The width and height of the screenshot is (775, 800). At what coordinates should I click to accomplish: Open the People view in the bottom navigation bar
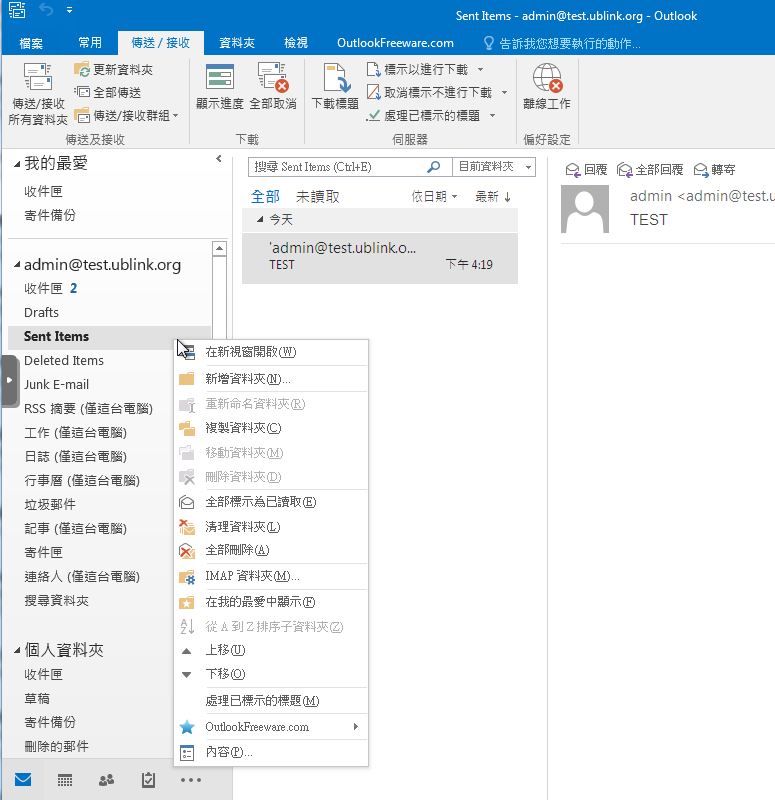106,780
